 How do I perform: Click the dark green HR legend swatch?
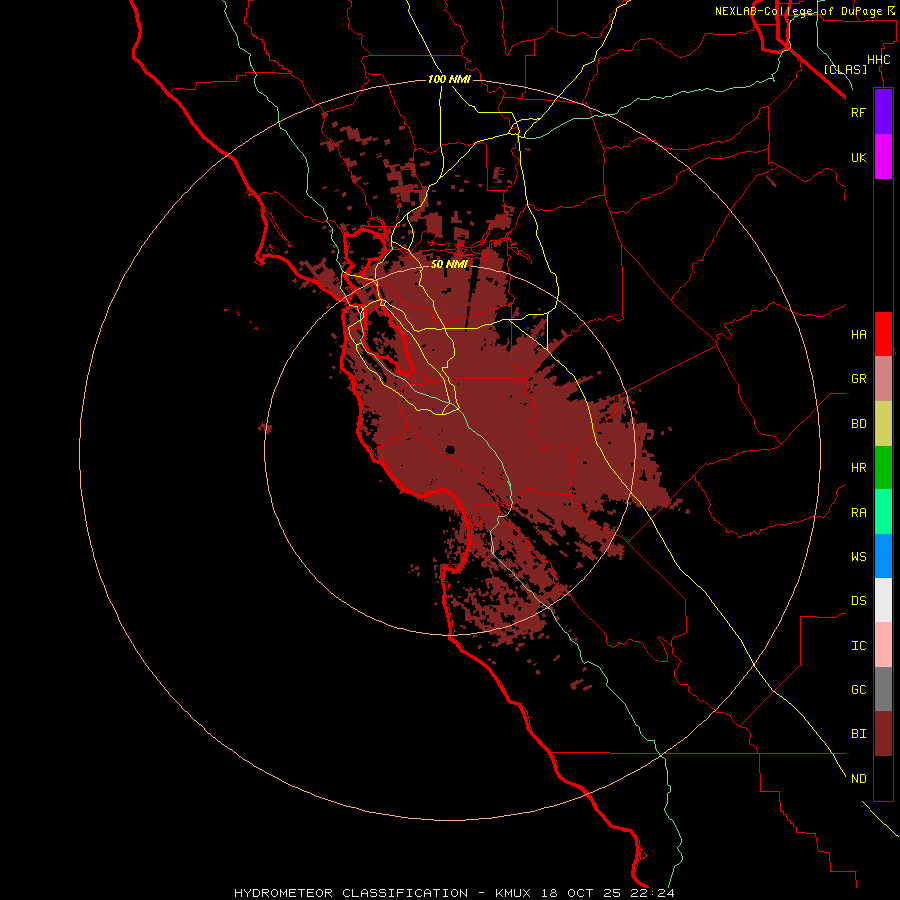pos(883,468)
